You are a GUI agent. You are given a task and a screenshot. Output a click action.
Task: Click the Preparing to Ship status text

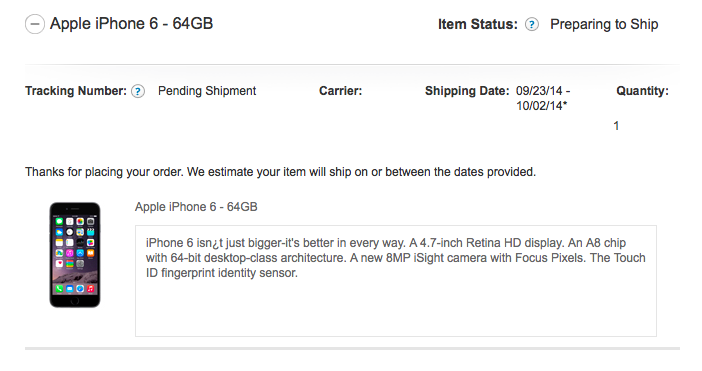pyautogui.click(x=604, y=24)
